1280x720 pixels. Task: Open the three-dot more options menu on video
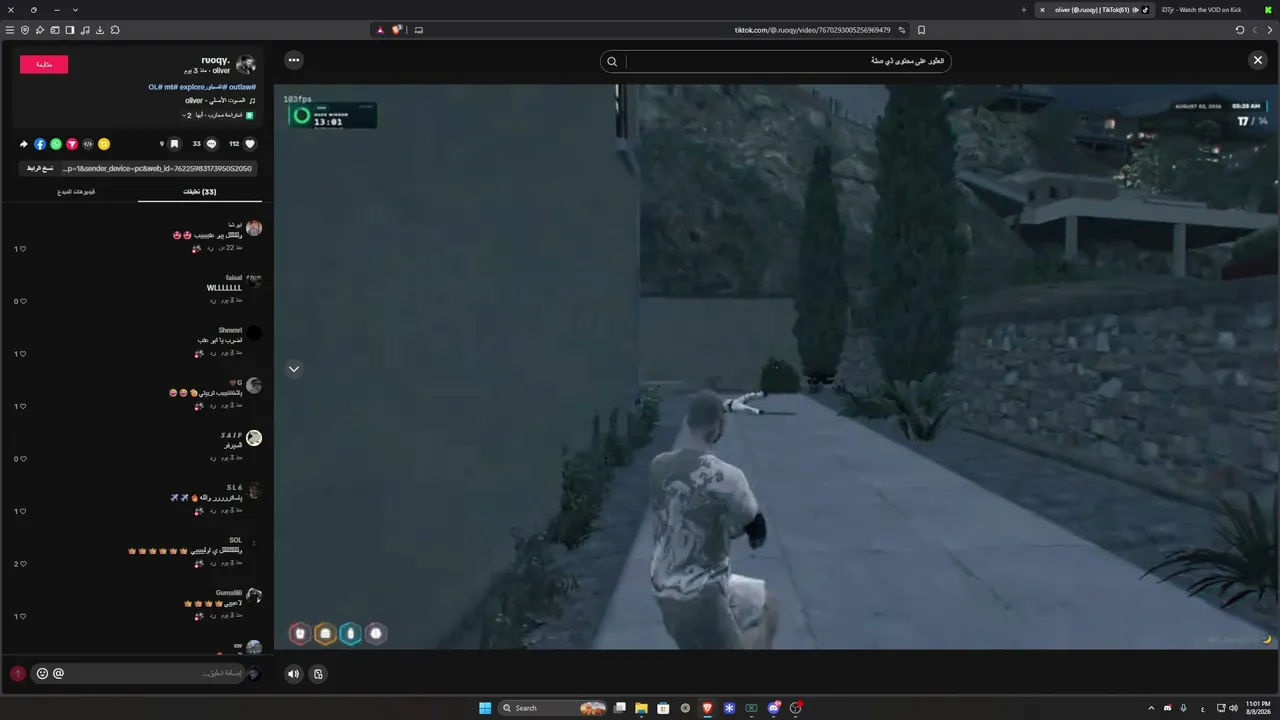tap(294, 60)
